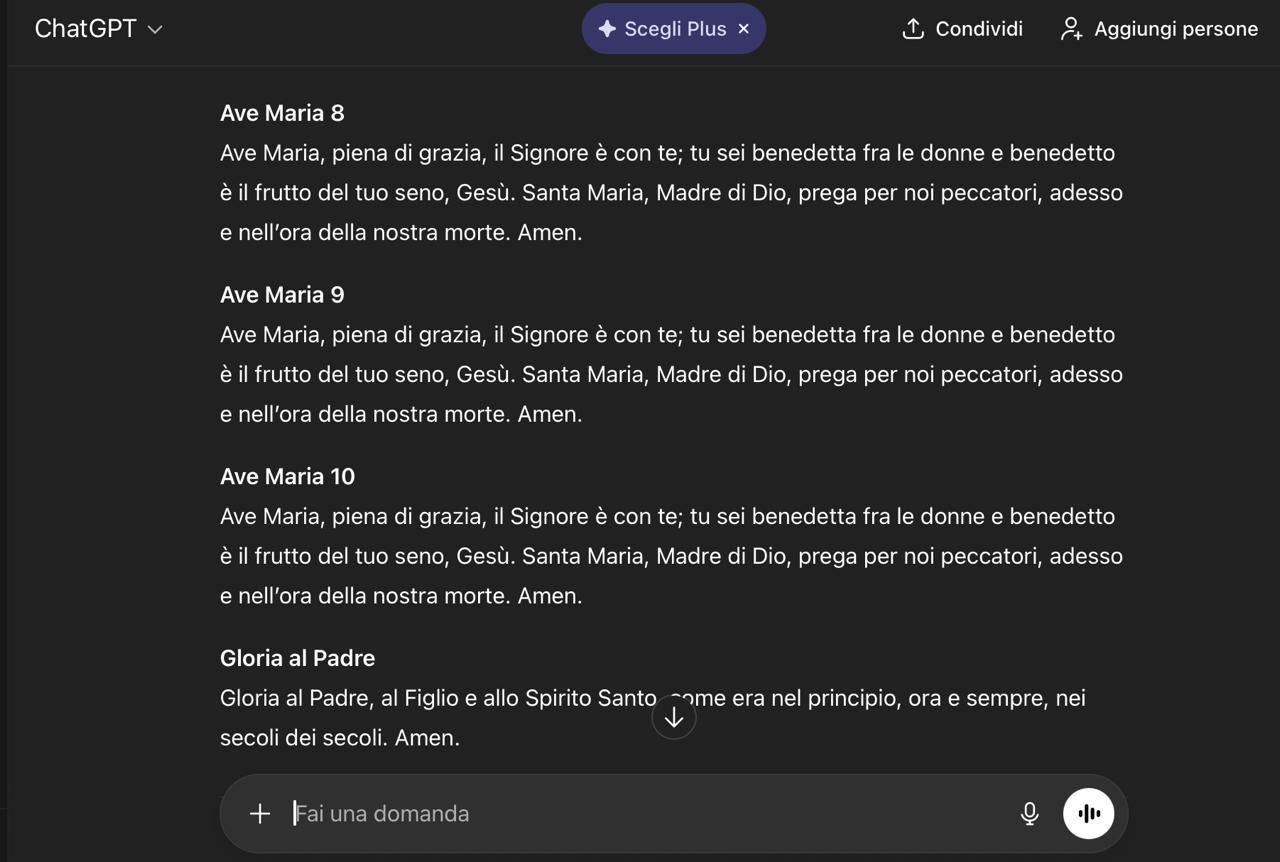The width and height of the screenshot is (1280, 862).
Task: Focus the 'Fai una domanda' input field
Action: 640,813
